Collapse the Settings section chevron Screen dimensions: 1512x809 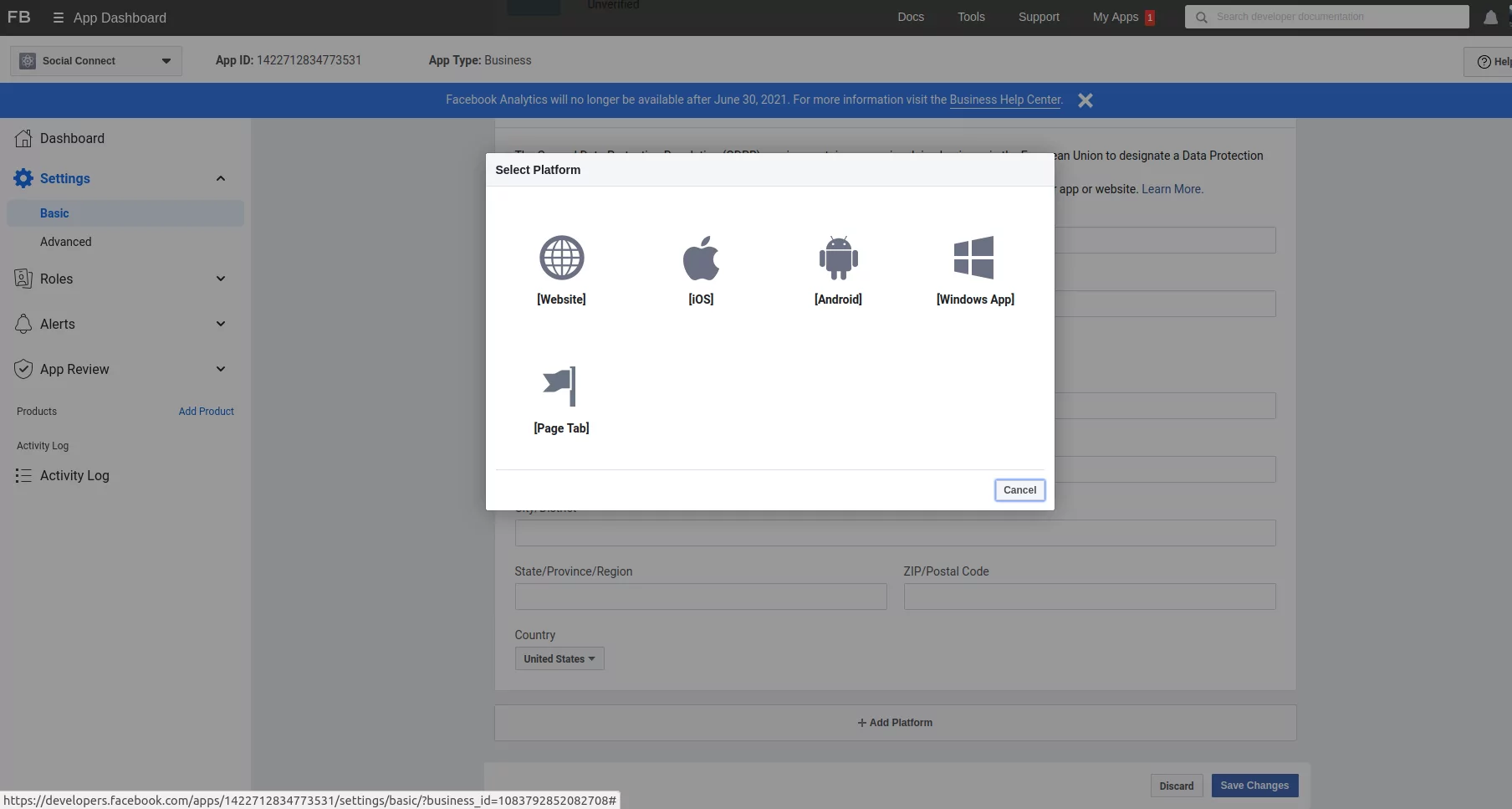221,178
